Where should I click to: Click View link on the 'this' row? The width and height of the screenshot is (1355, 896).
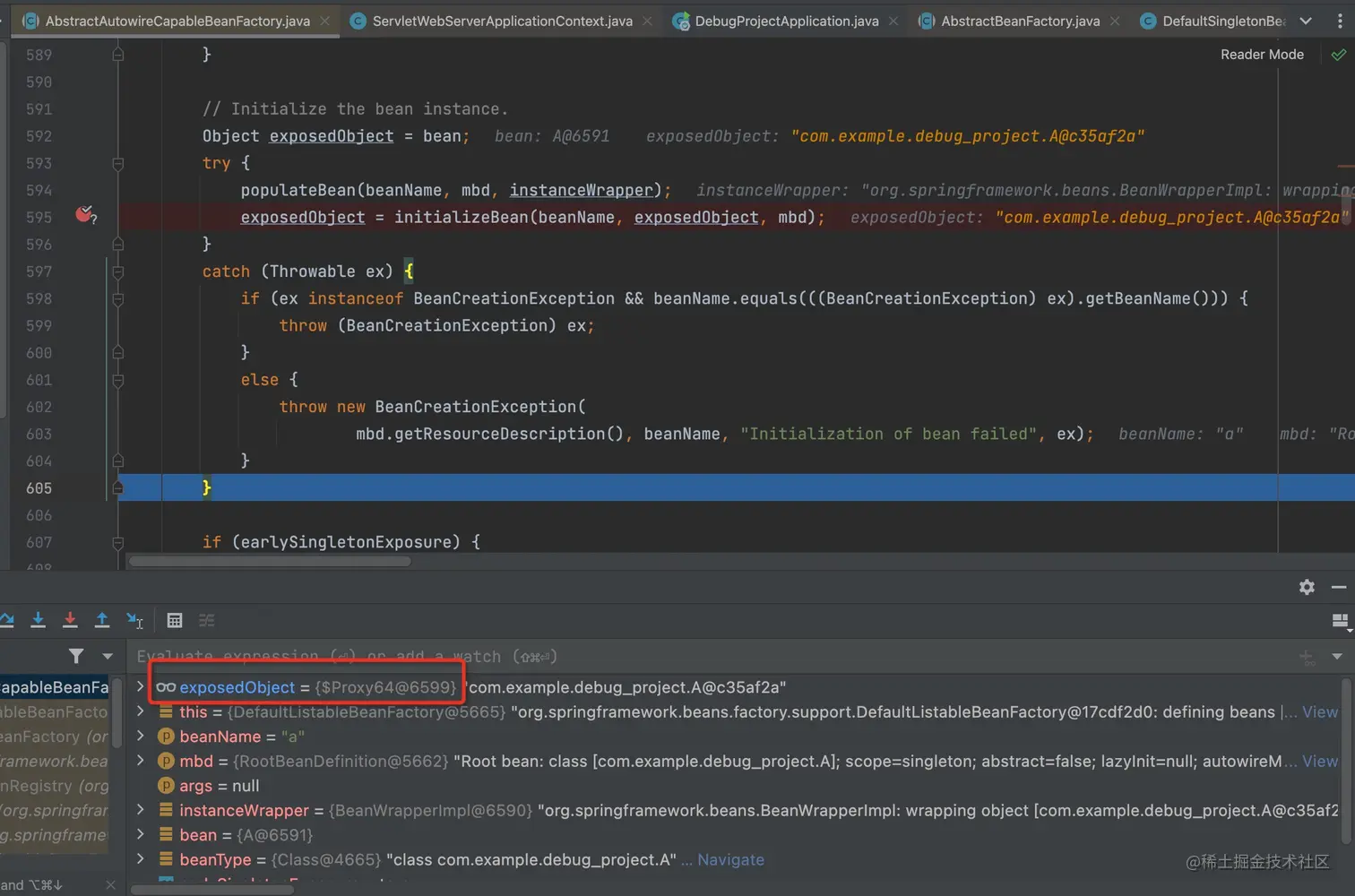click(1320, 711)
